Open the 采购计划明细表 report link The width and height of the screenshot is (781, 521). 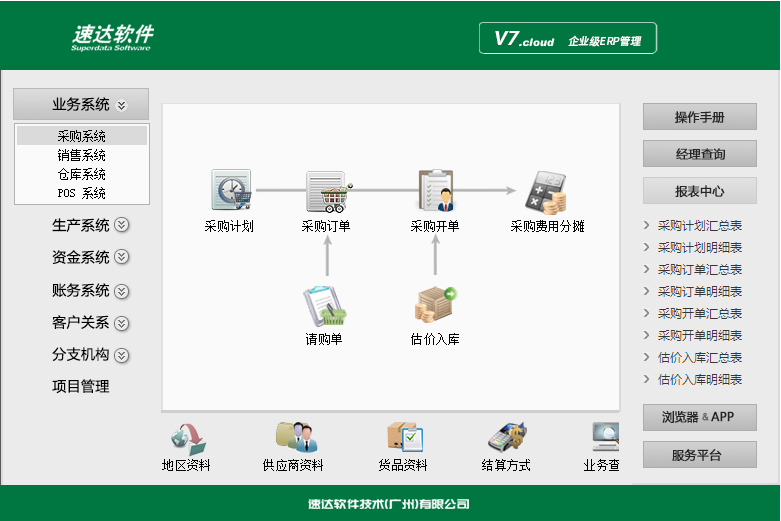pos(700,248)
